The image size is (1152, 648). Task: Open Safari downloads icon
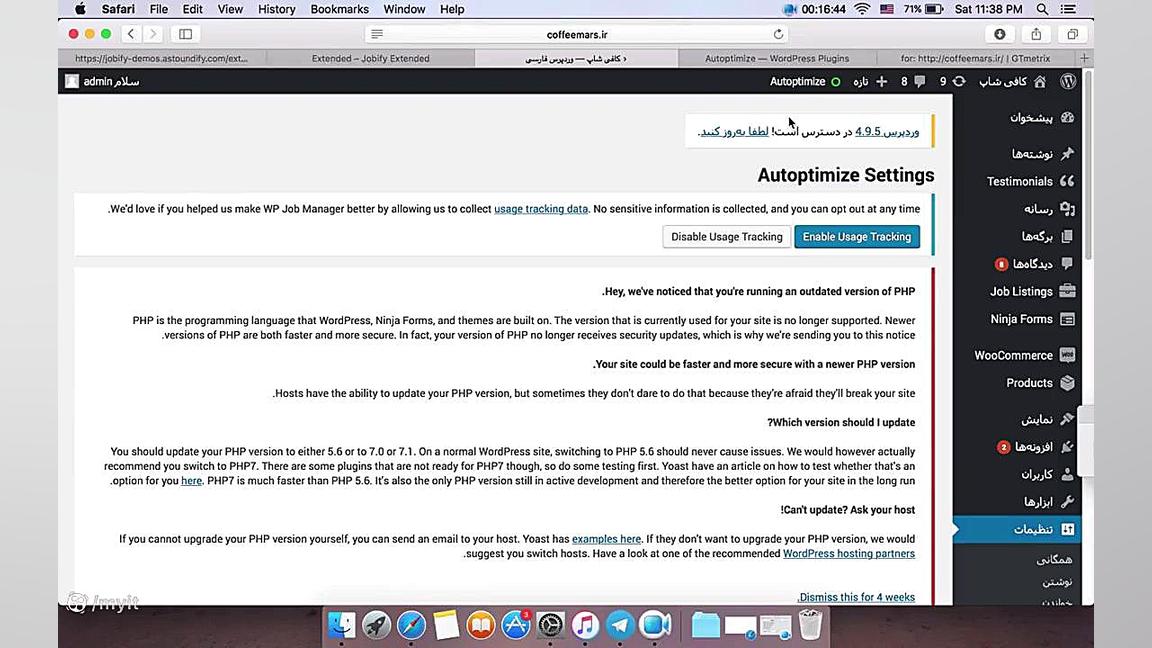click(999, 34)
